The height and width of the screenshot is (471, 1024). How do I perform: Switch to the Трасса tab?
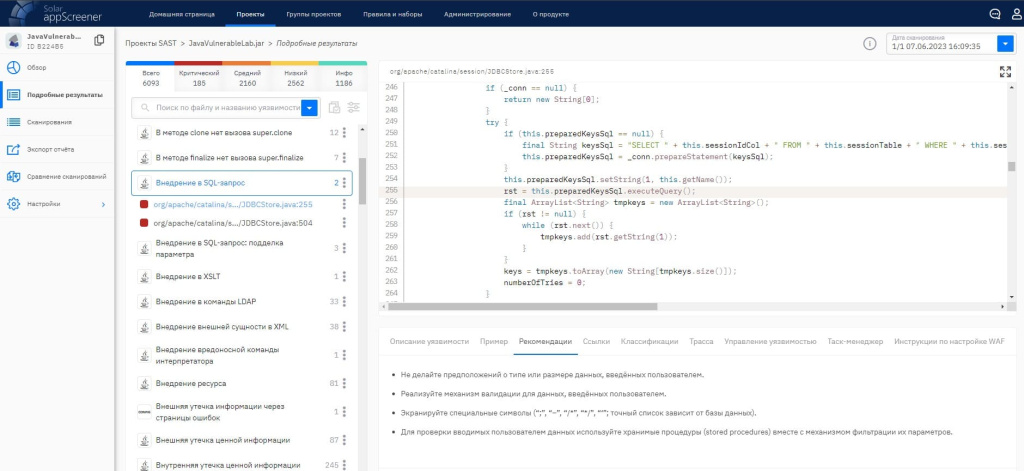(701, 342)
